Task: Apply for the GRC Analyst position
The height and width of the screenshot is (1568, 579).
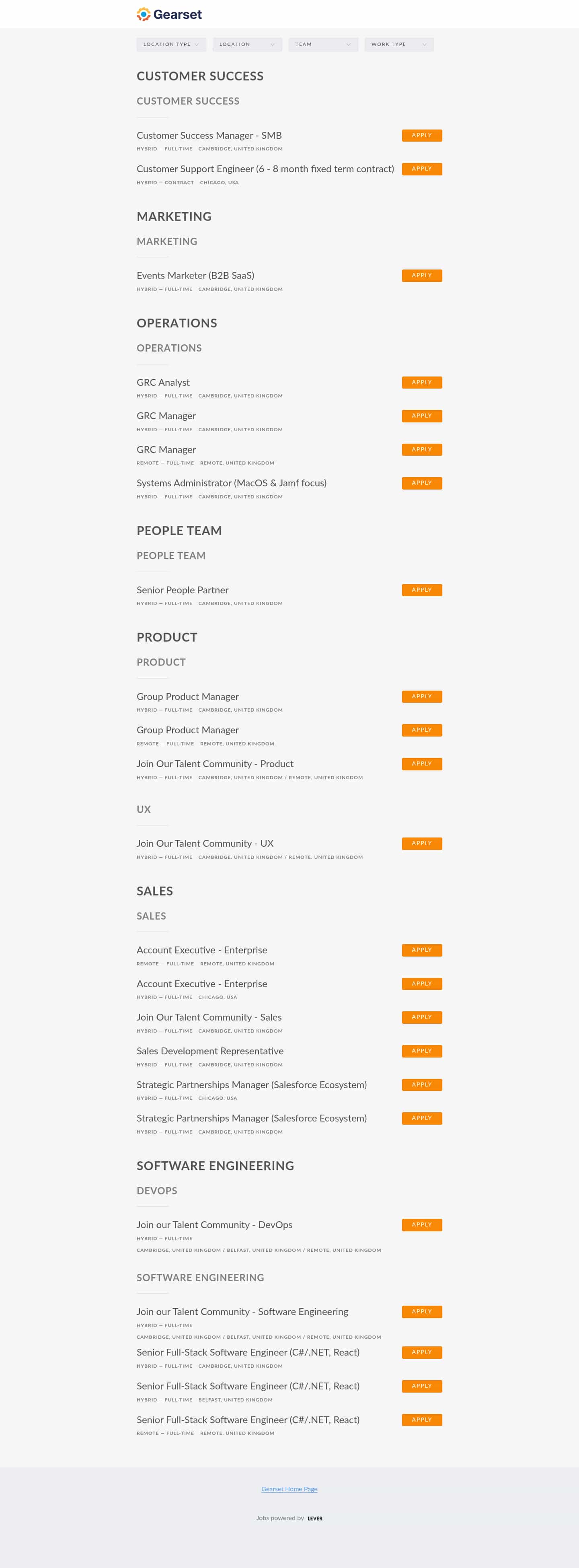Action: coord(421,382)
